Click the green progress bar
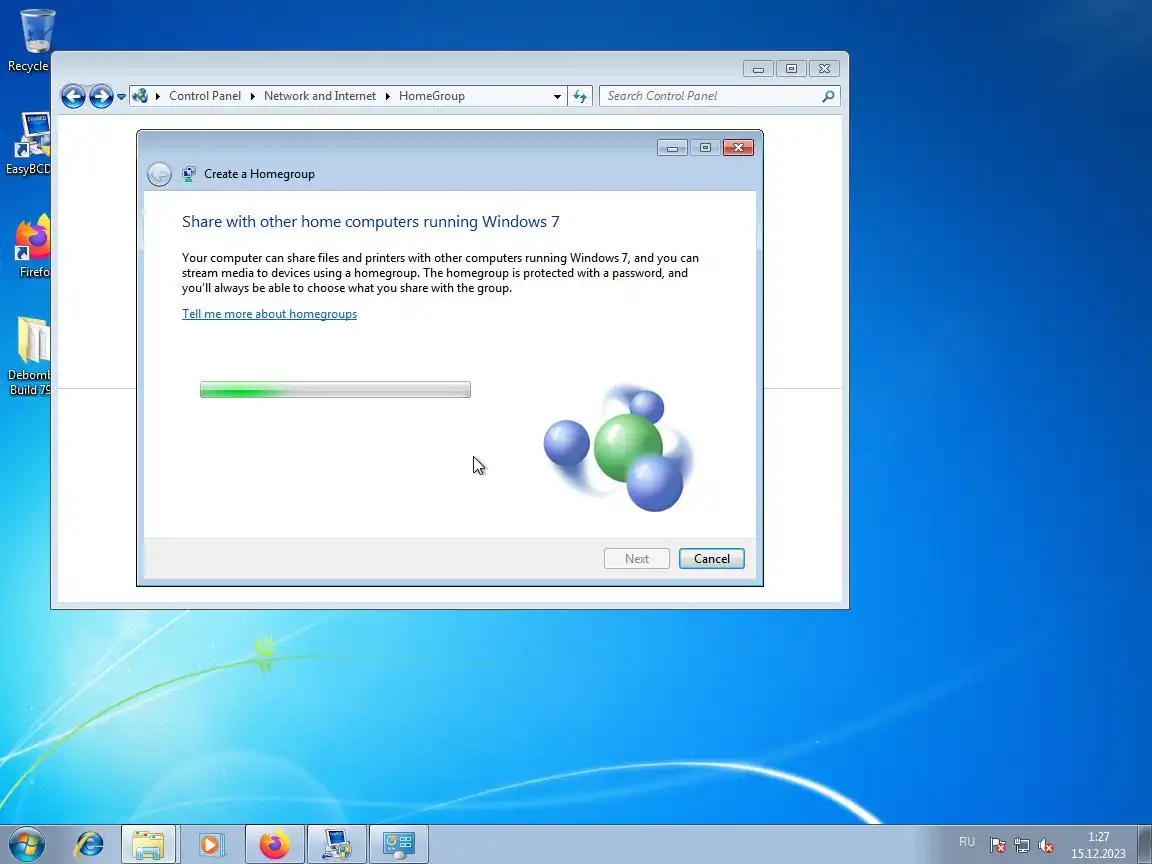Image resolution: width=1152 pixels, height=864 pixels. pos(335,389)
